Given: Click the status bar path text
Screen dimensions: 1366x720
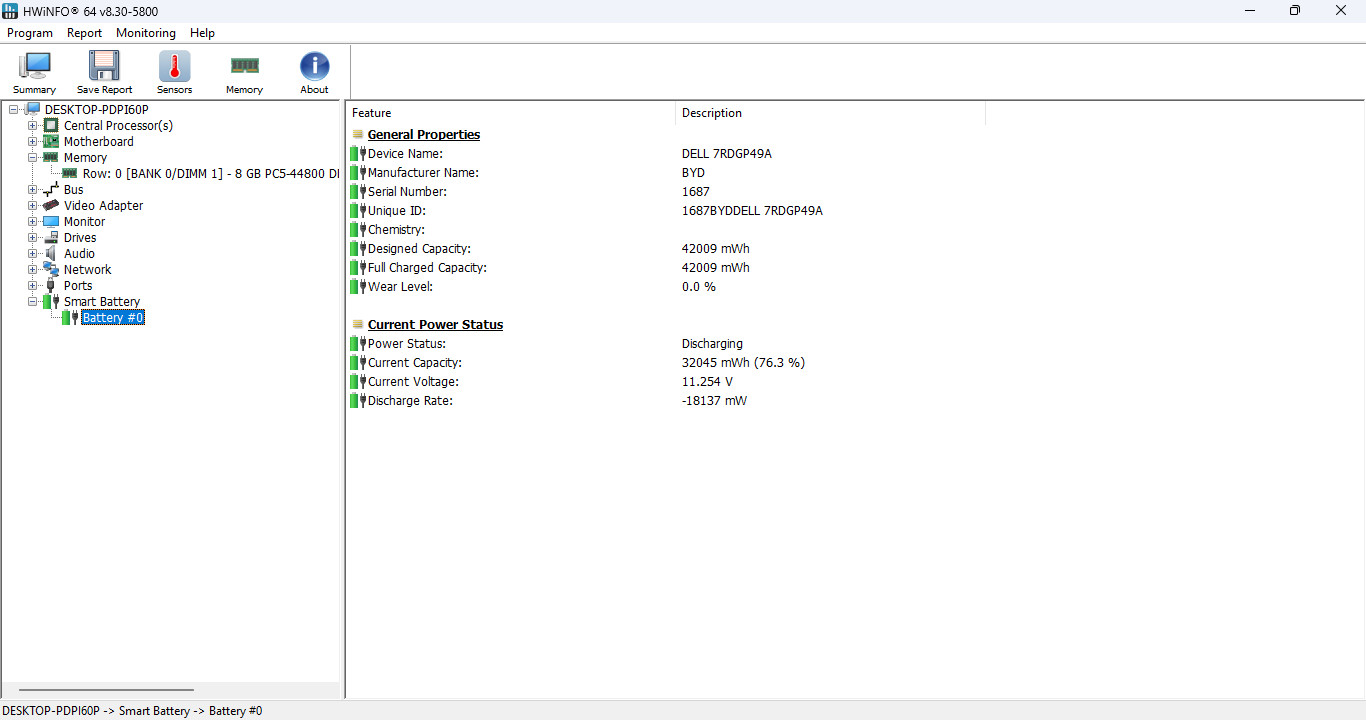Looking at the screenshot, I should point(132,711).
